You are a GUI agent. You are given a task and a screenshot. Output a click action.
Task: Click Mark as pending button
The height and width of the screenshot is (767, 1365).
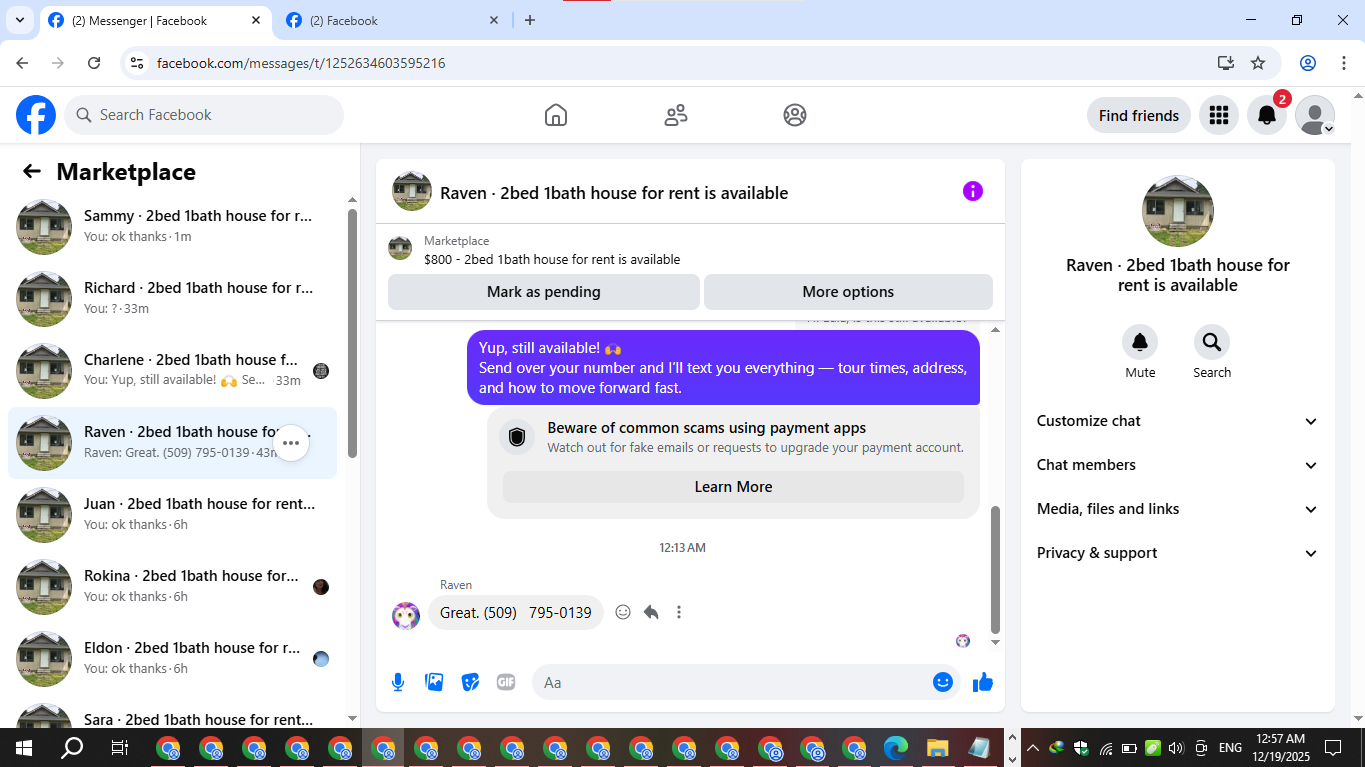544,292
